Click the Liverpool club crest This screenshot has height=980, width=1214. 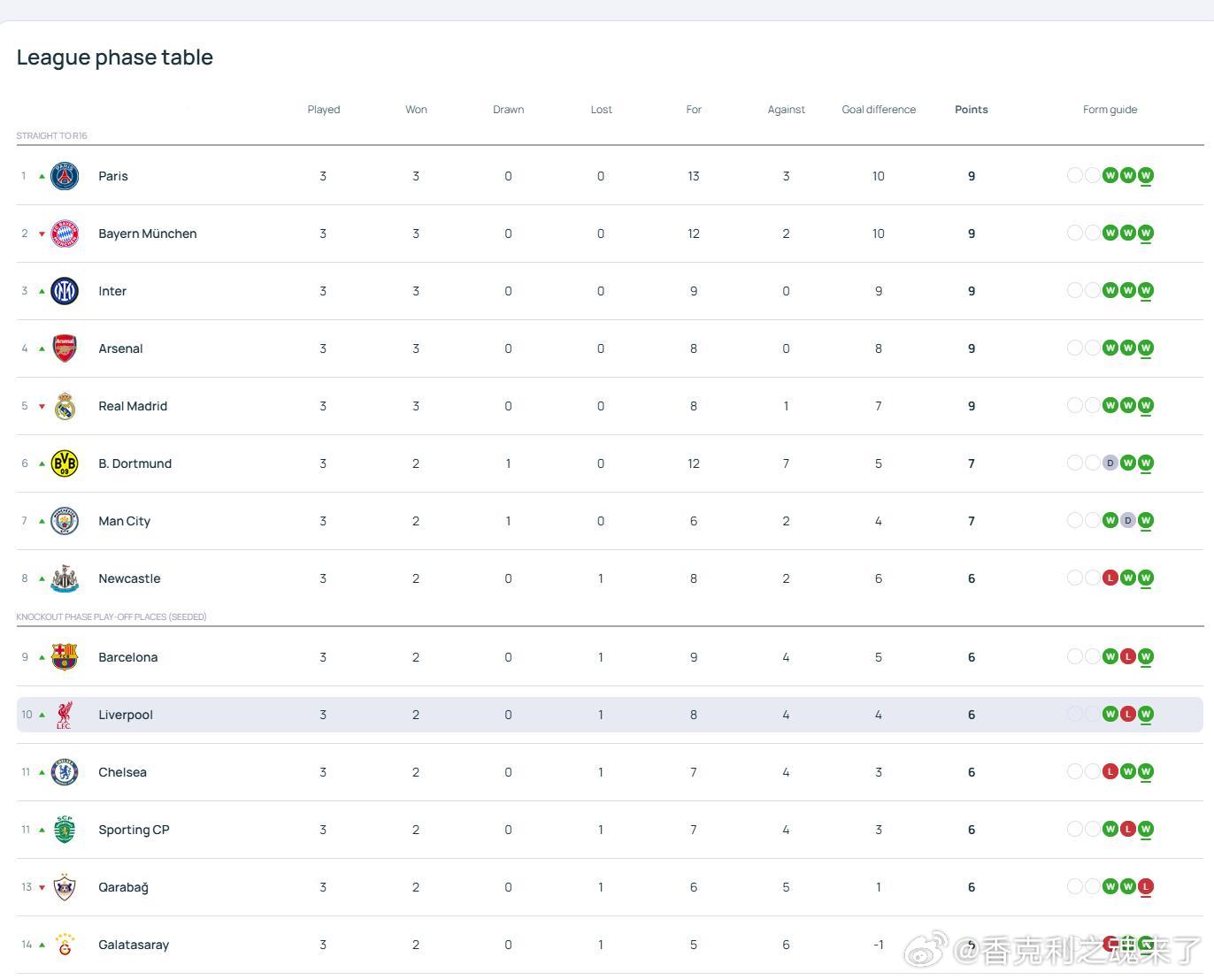point(65,715)
